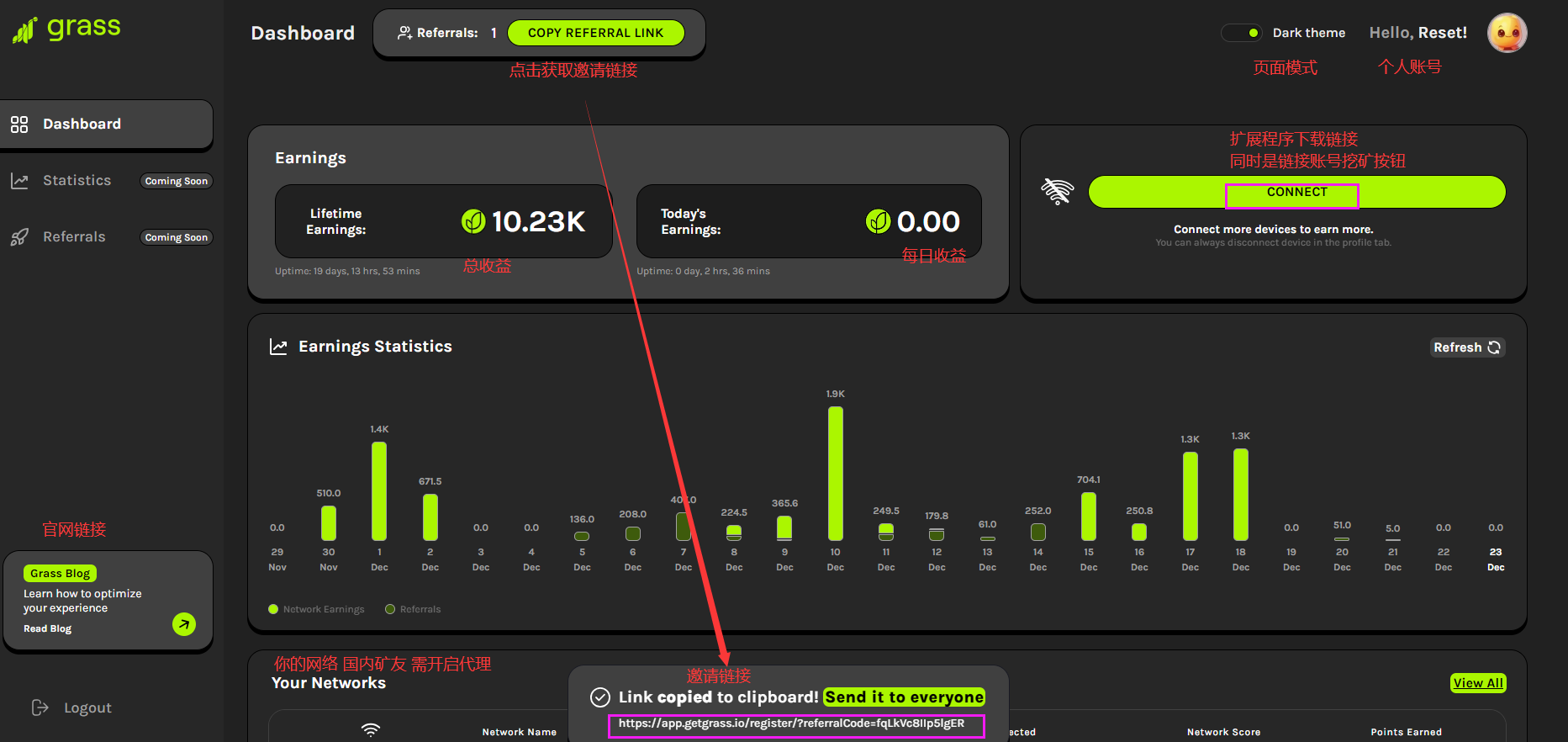Click the referrals person icon in header
The width and height of the screenshot is (1568, 742).
pos(404,33)
